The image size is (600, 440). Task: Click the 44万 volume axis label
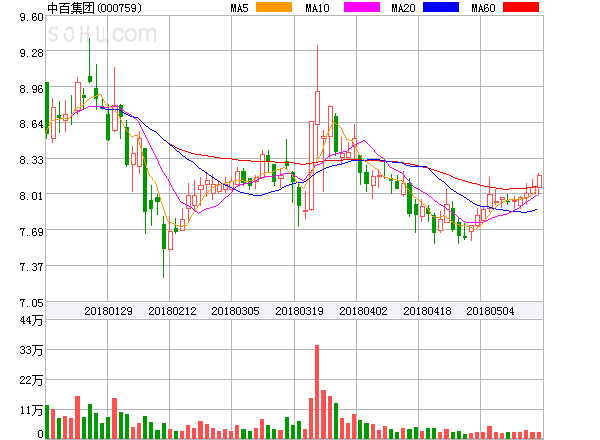pyautogui.click(x=31, y=320)
